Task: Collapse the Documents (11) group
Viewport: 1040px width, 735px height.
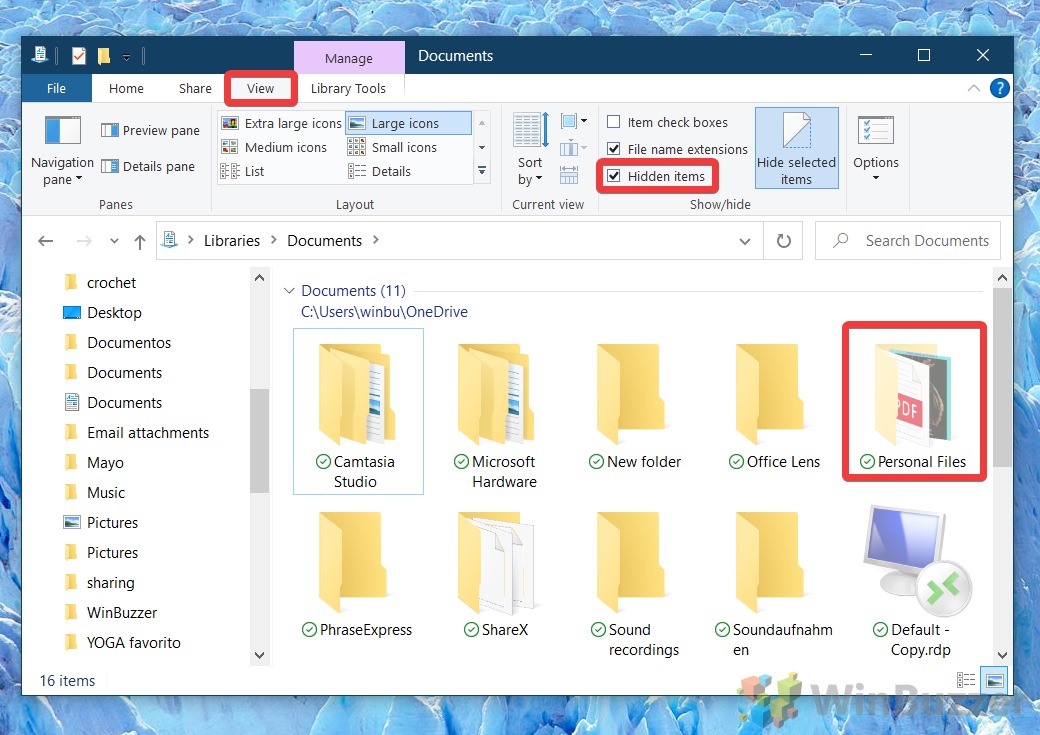Action: [x=290, y=290]
